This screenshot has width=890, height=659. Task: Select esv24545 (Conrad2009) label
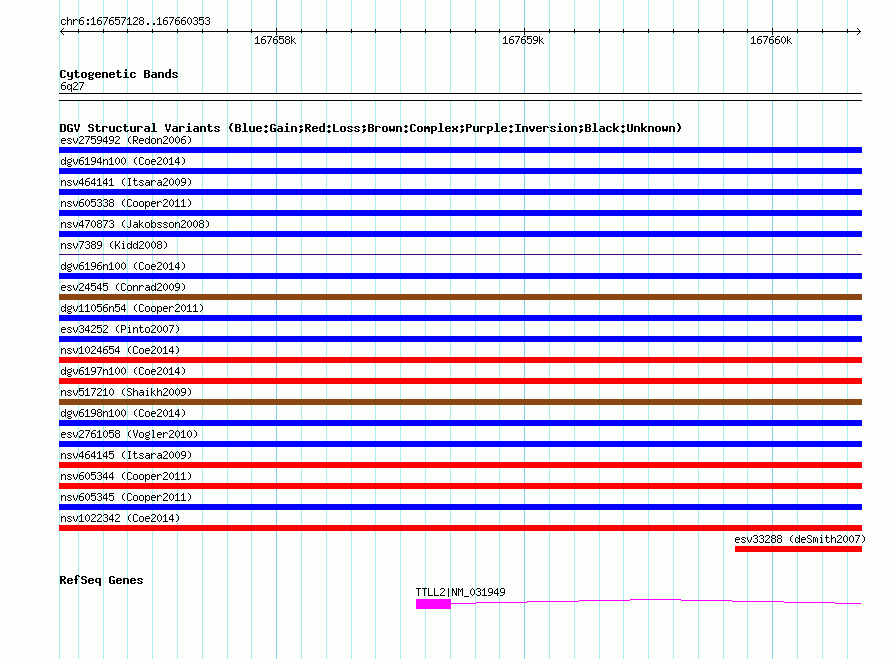tap(123, 287)
